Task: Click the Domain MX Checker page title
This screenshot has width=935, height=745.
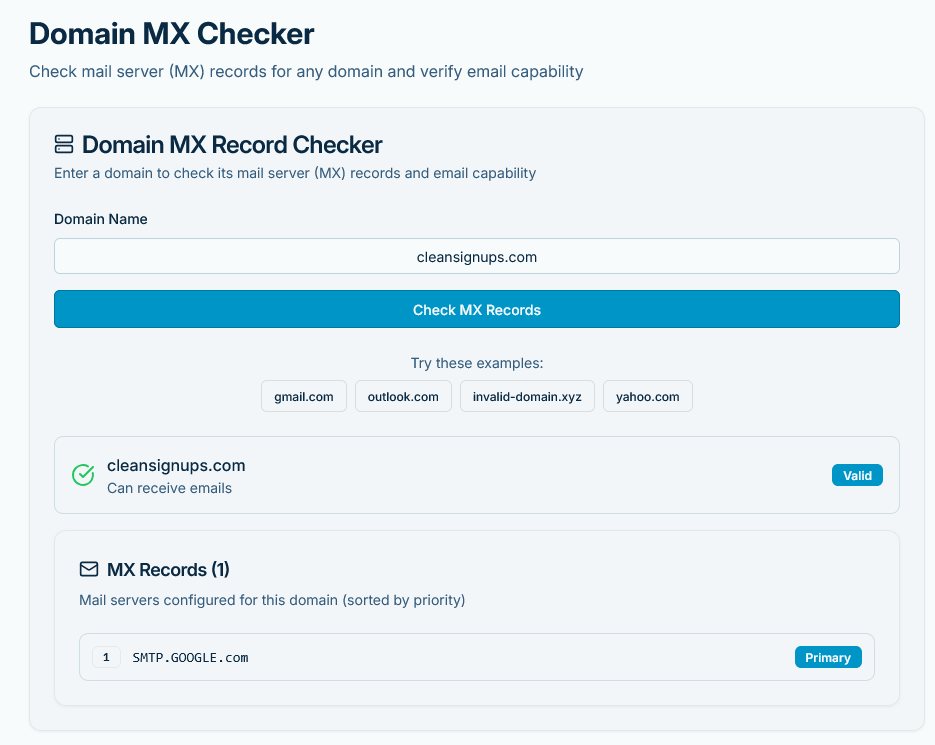Action: pos(172,33)
